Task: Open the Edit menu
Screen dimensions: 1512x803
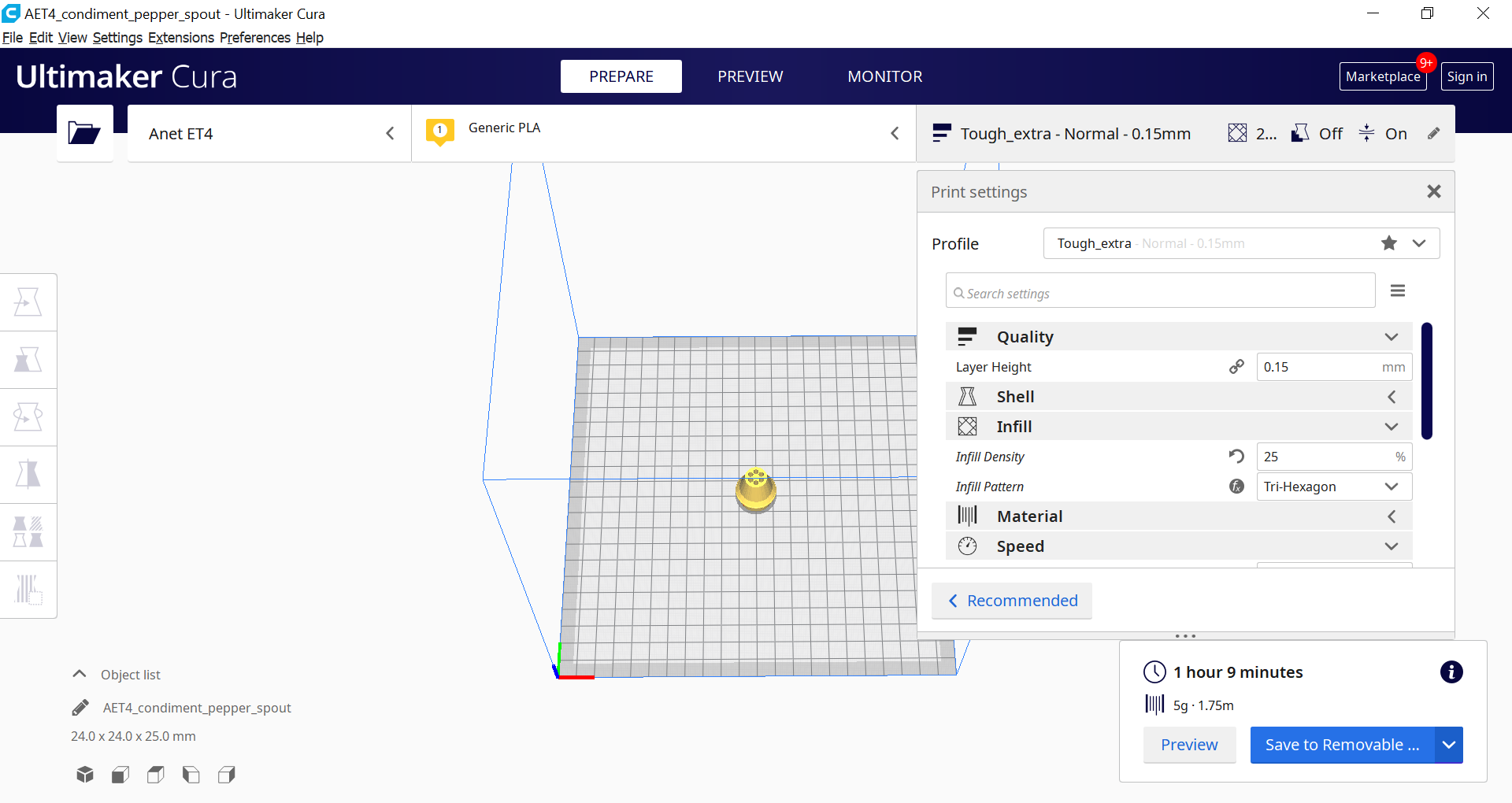Action: point(41,38)
